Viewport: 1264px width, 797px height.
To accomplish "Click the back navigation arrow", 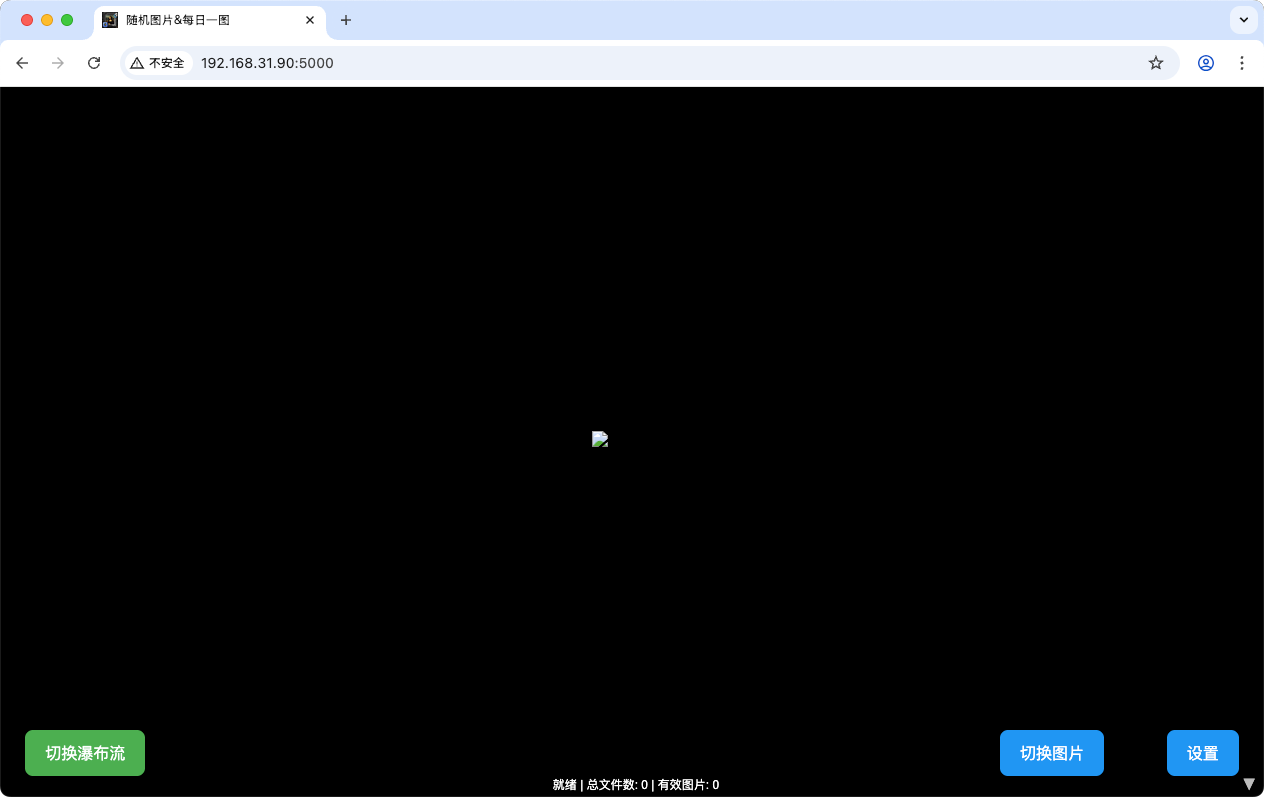I will (22, 62).
